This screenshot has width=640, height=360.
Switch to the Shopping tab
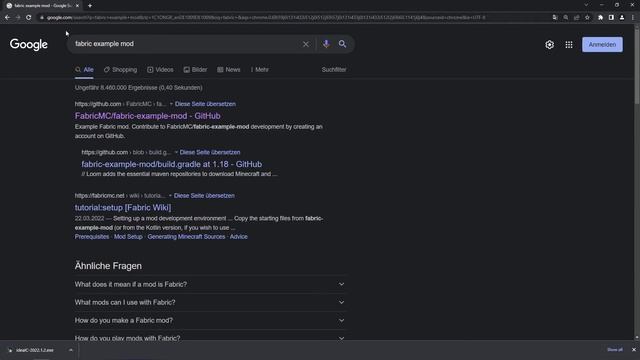(x=120, y=70)
